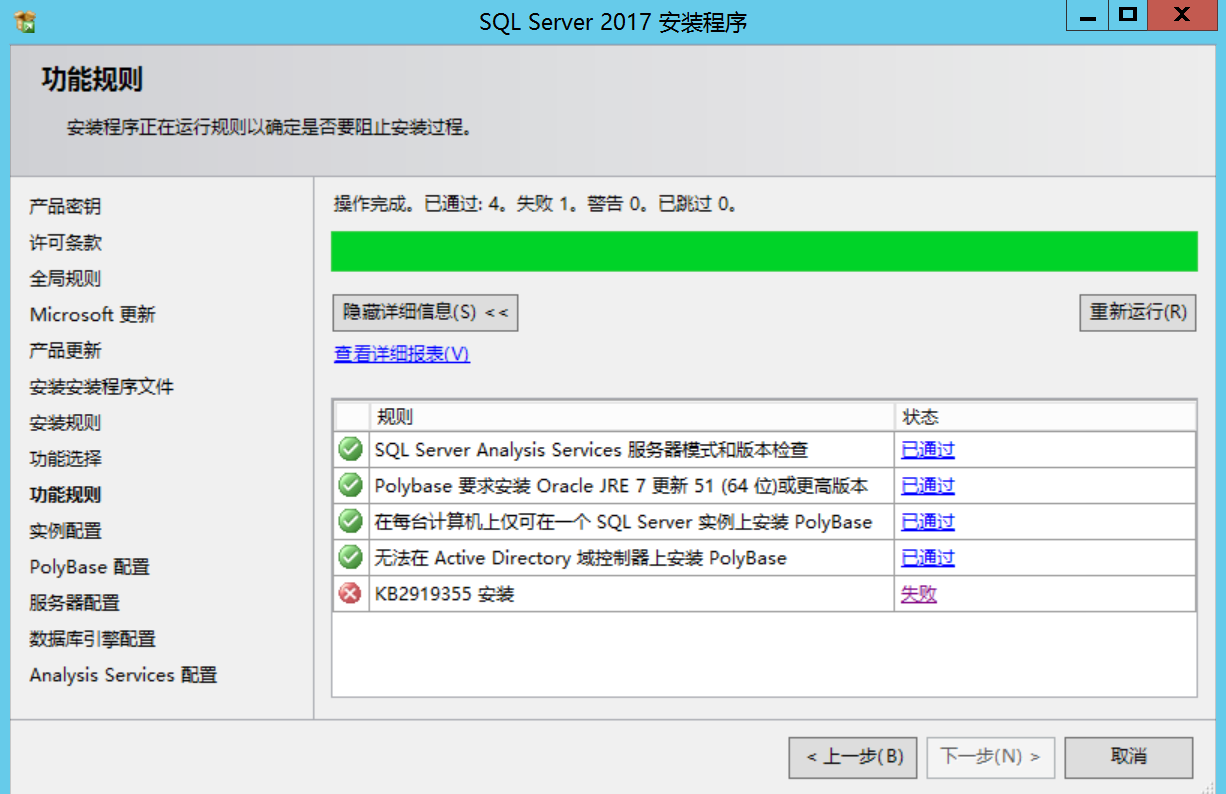Click 重新运行(R) to rerun rules
This screenshot has width=1226, height=794.
(1138, 312)
